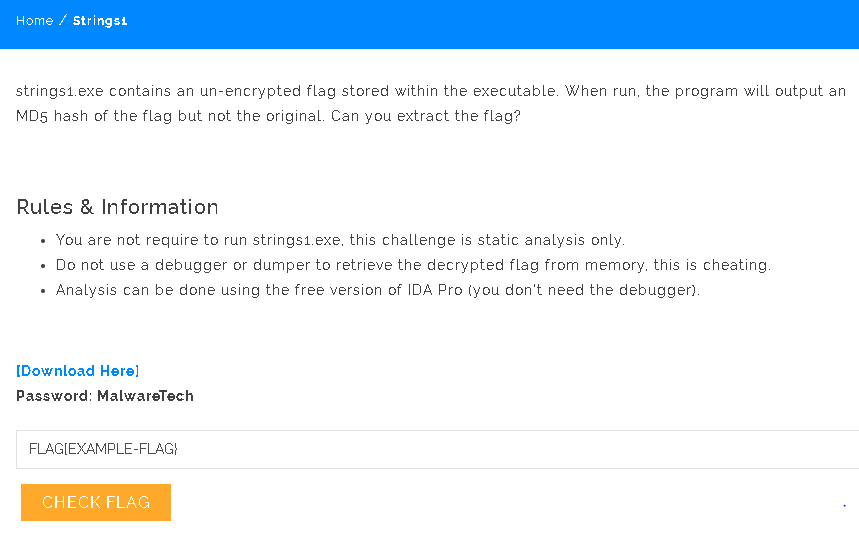The width and height of the screenshot is (859, 552).
Task: Click the Rules & Information heading
Action: [117, 207]
